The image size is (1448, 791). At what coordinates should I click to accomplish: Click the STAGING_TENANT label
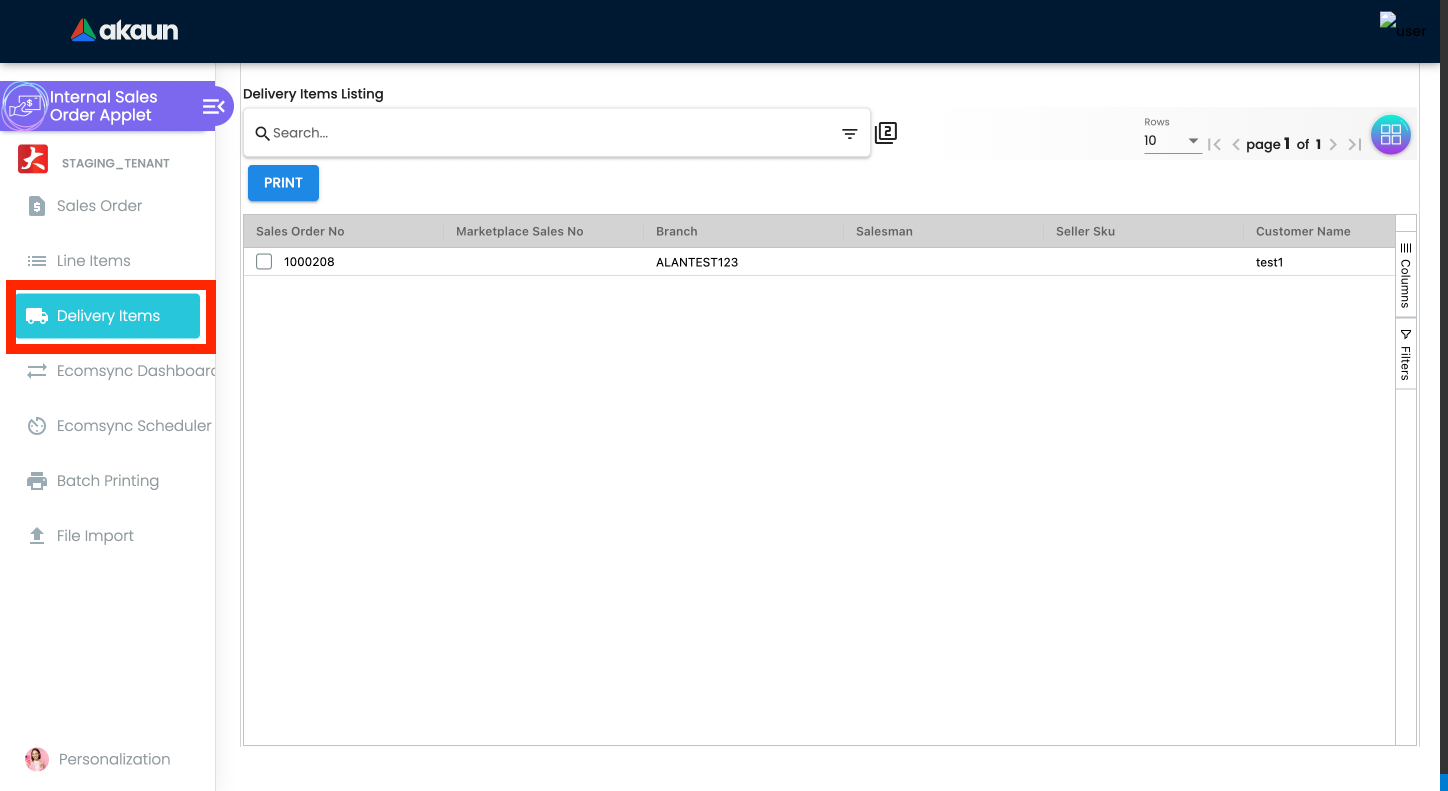(x=116, y=163)
